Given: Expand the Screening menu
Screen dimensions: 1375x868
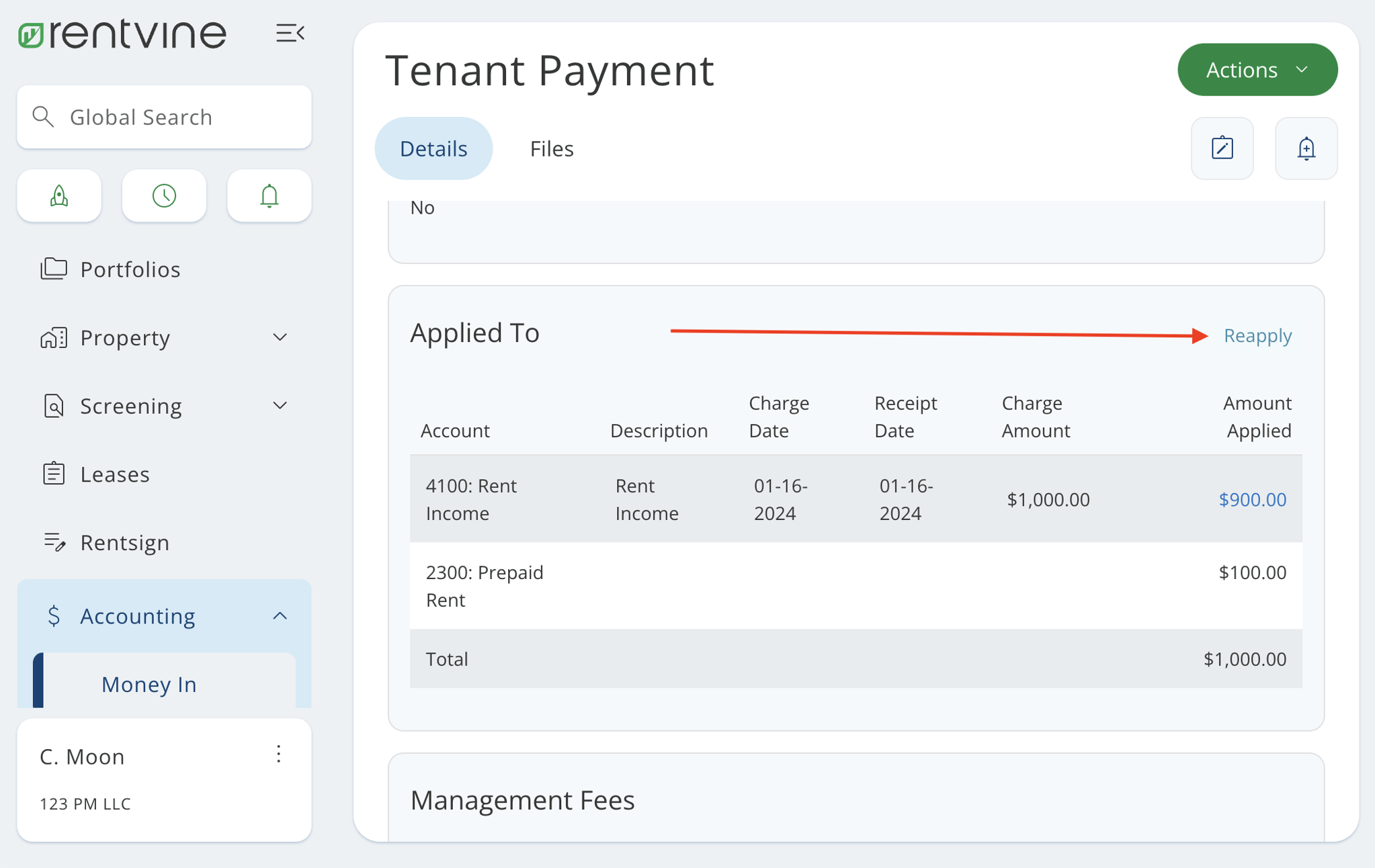Looking at the screenshot, I should coord(280,405).
